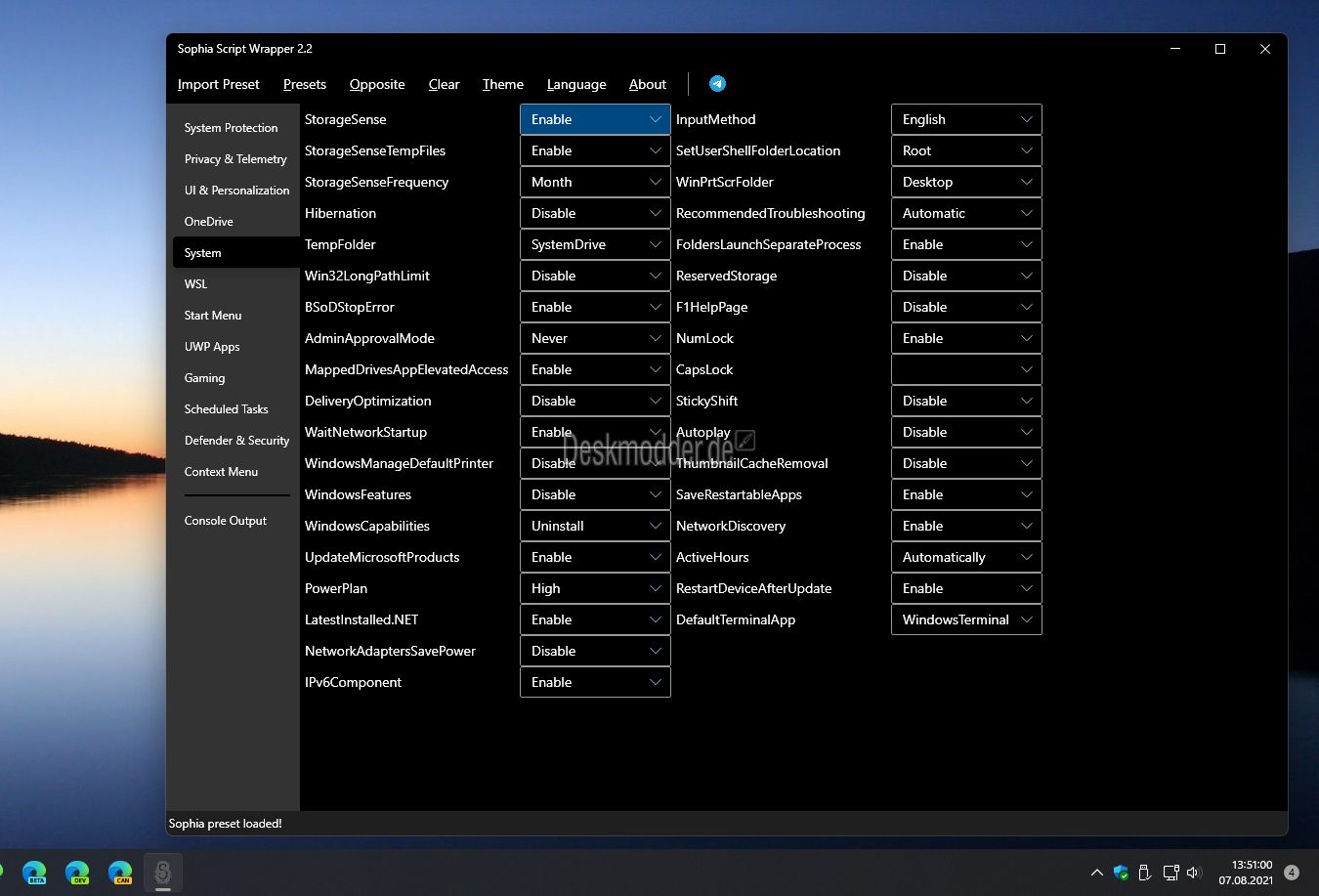This screenshot has height=896, width=1319.
Task: Open the notification count badge
Action: point(1292,873)
